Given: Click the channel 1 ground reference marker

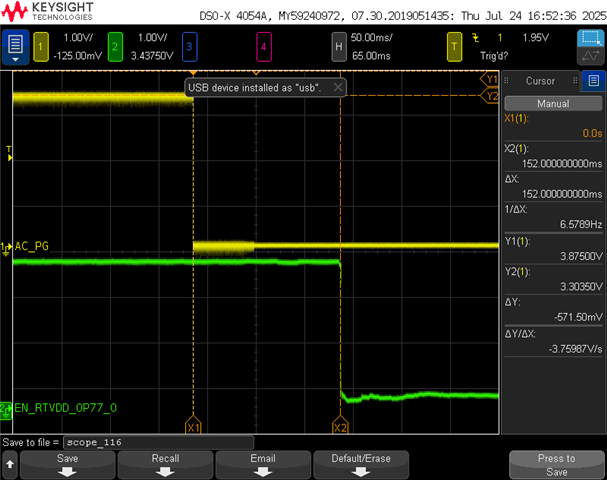Looking at the screenshot, I should point(6,249).
